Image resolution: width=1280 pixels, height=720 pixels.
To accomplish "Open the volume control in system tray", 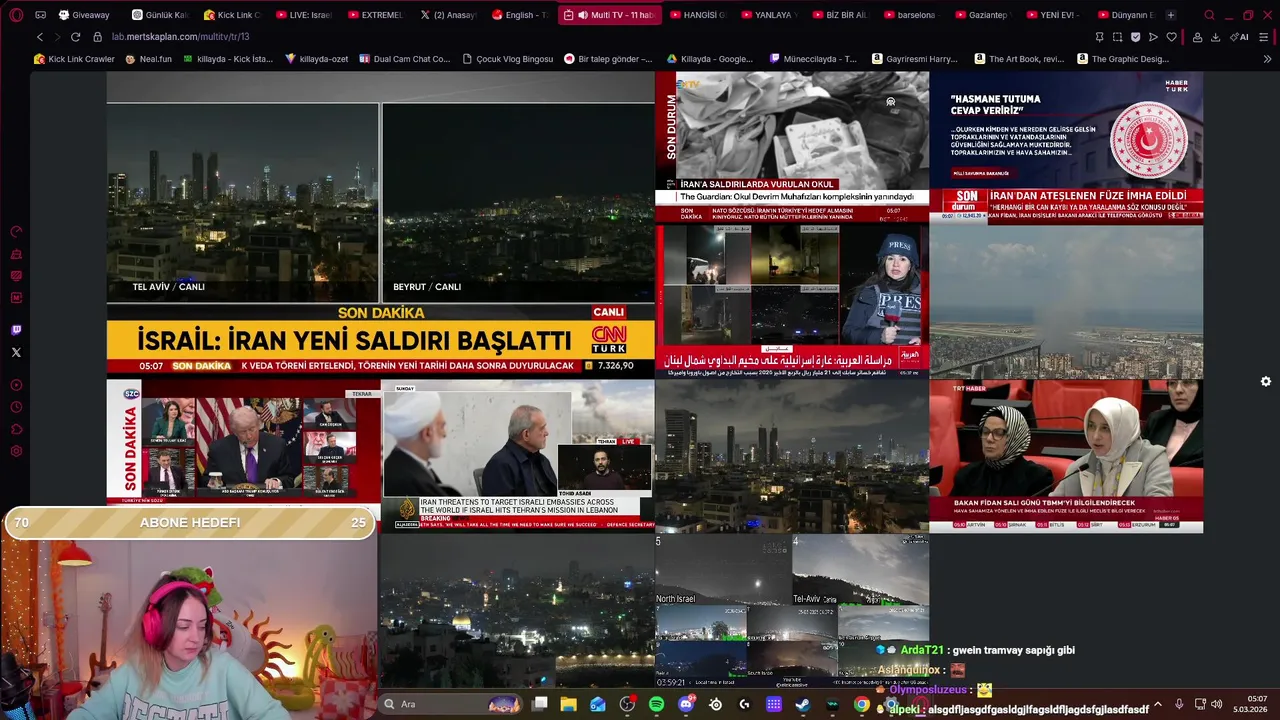I will (1216, 704).
